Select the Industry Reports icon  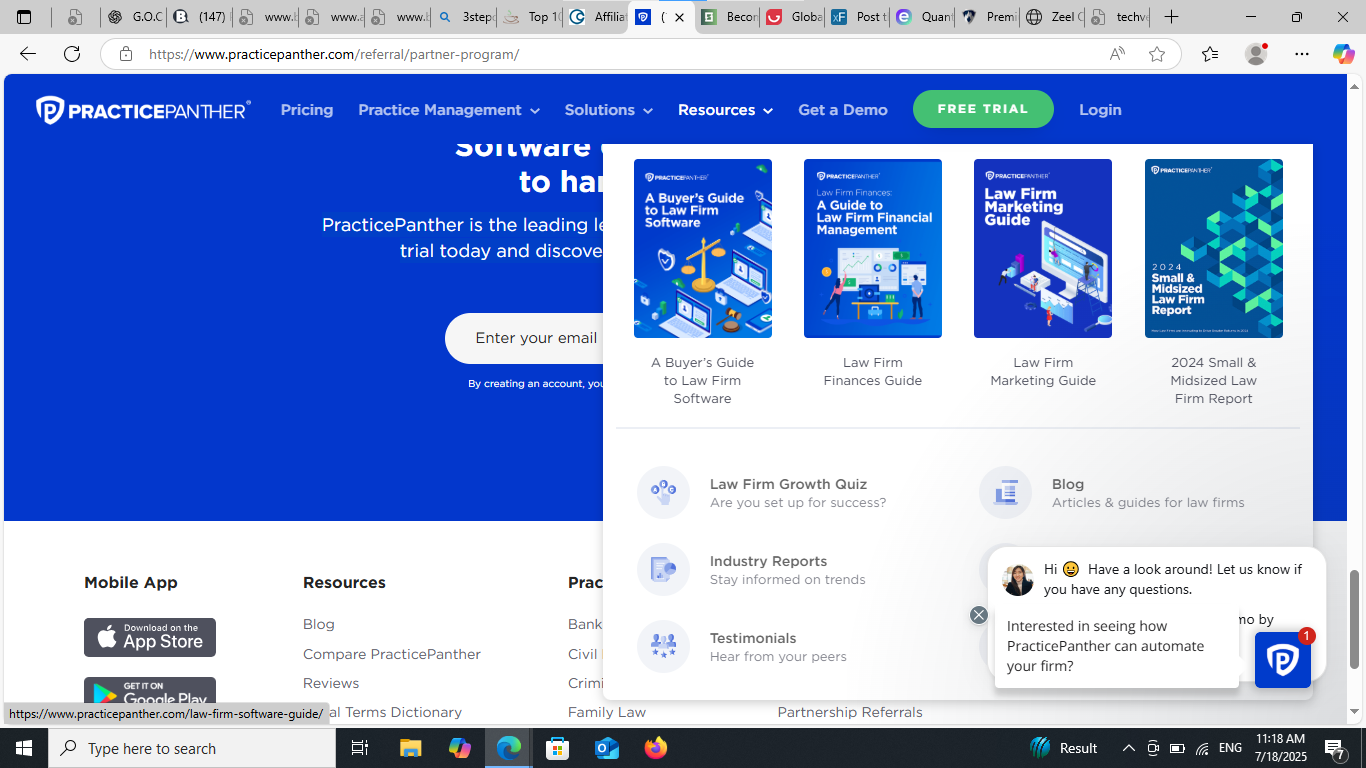[x=663, y=569]
